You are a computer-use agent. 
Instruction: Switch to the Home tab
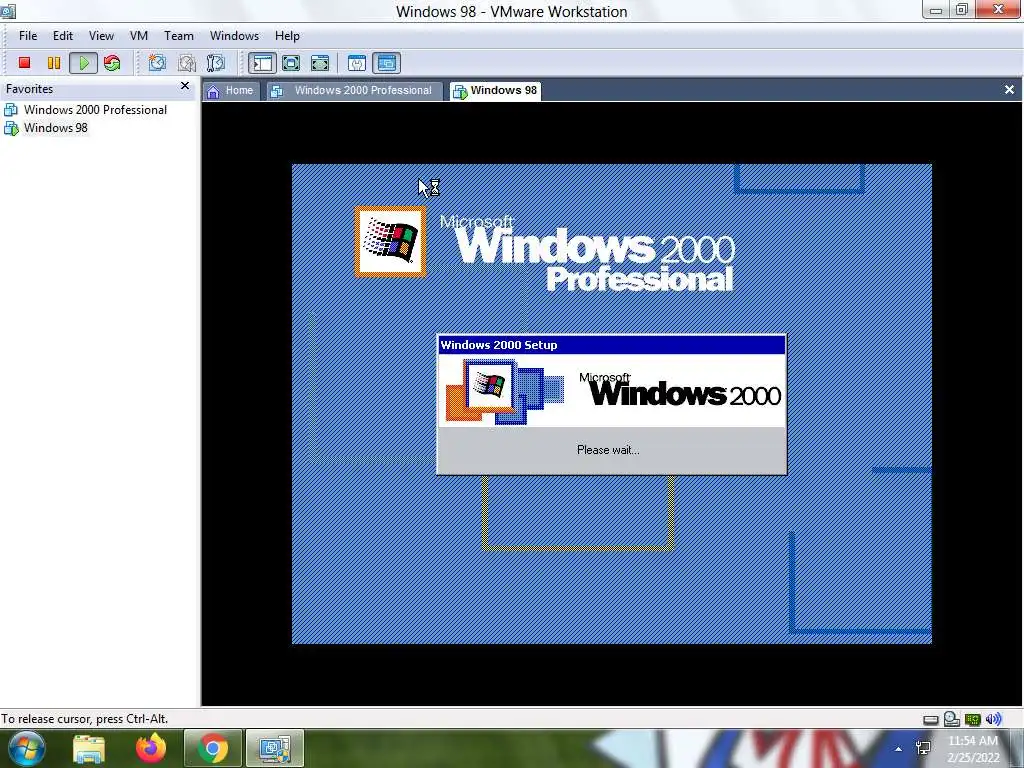coord(231,91)
